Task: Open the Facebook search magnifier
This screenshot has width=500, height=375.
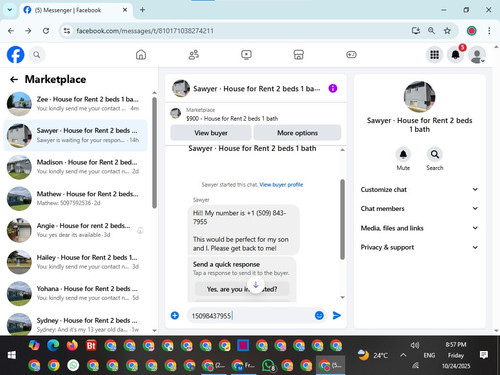Action: point(37,55)
